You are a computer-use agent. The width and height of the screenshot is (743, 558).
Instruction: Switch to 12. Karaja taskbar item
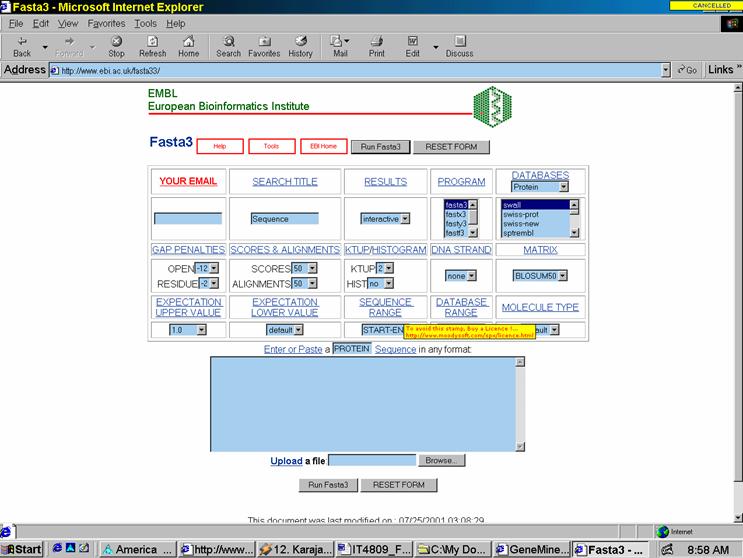(295, 549)
